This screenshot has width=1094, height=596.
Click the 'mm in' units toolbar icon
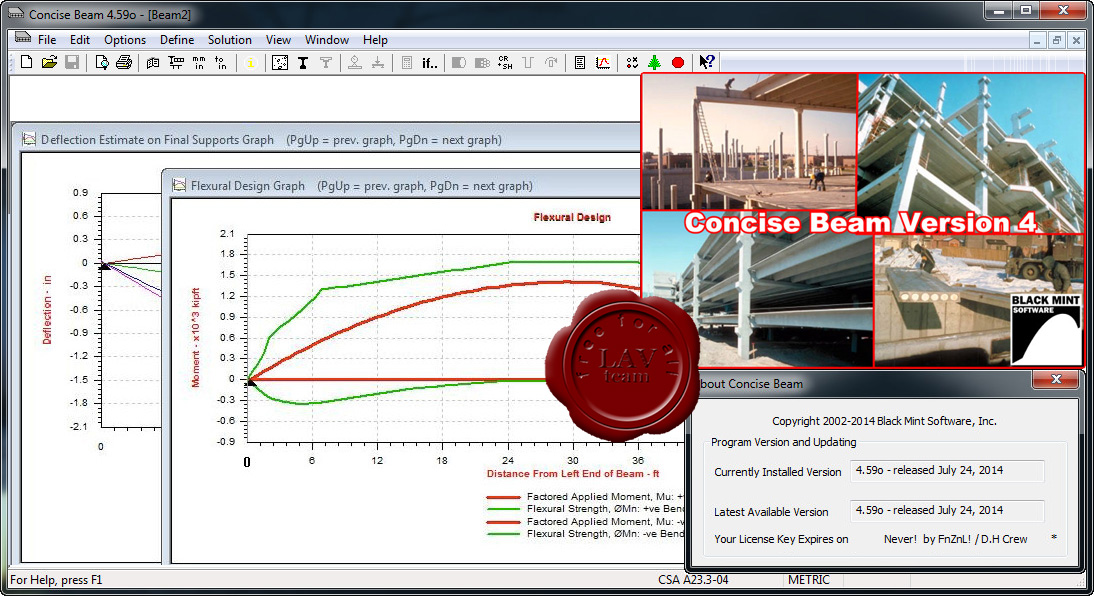199,63
